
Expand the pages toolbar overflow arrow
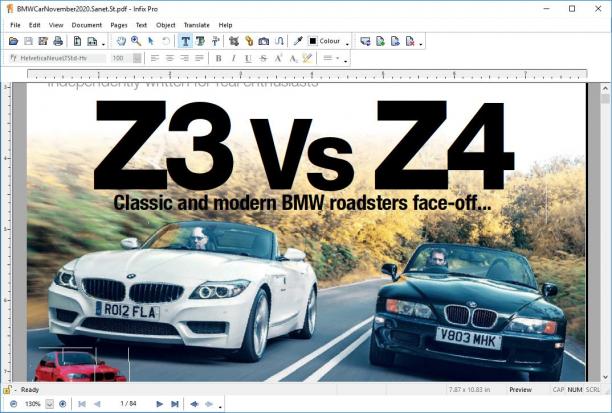point(421,44)
